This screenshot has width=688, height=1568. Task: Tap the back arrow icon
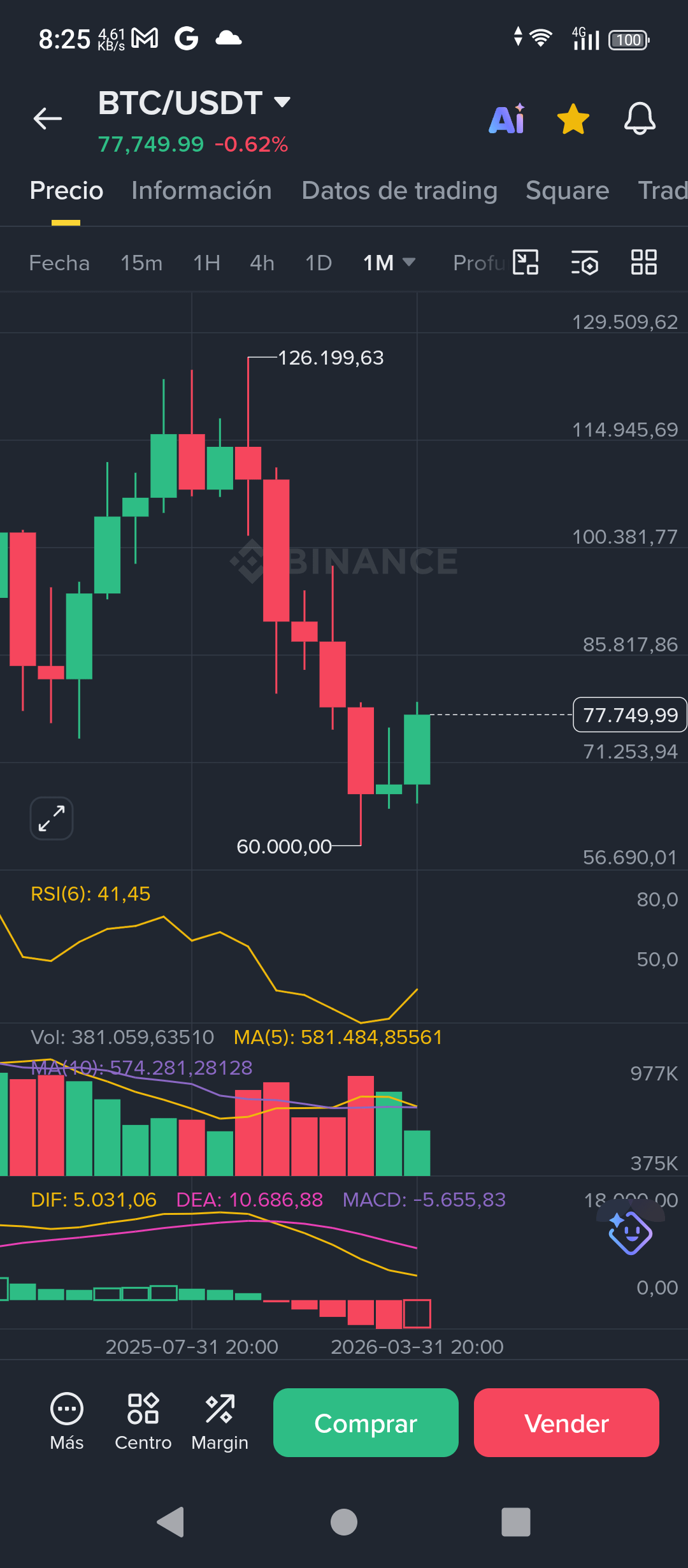tap(48, 119)
